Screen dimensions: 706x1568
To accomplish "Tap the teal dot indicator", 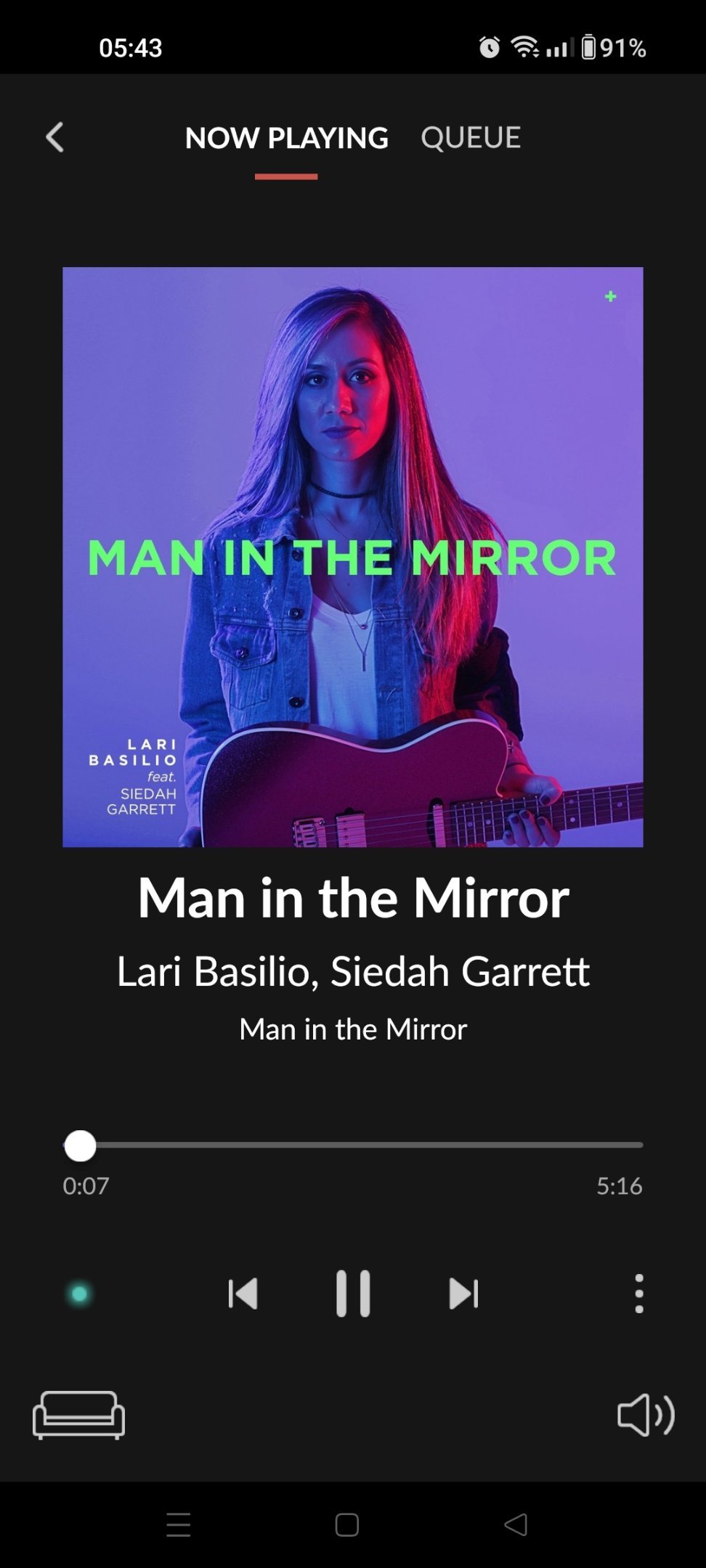I will coord(79,1294).
